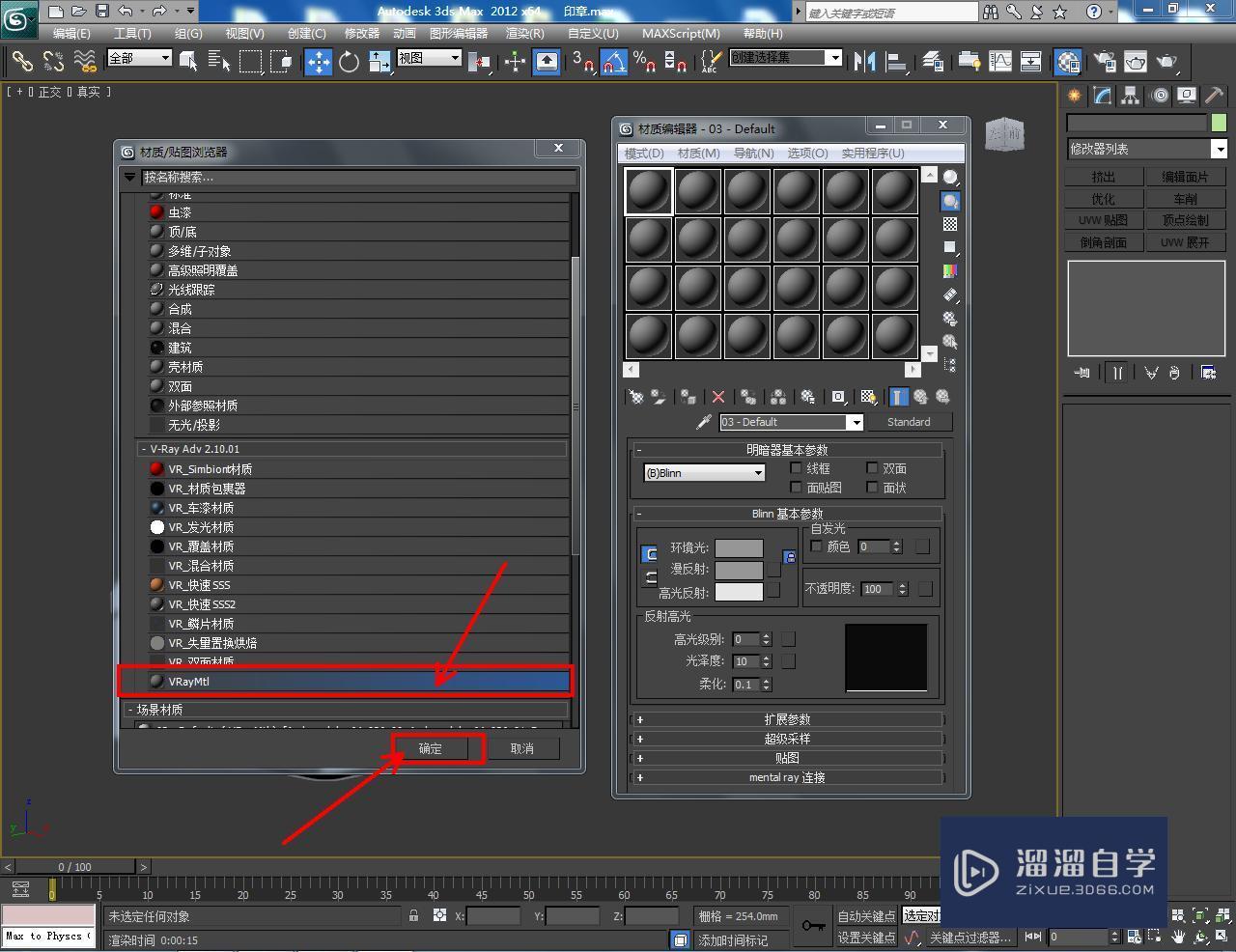Click the 高光反射 specular color swatch
This screenshot has height=952, width=1236.
click(x=739, y=592)
